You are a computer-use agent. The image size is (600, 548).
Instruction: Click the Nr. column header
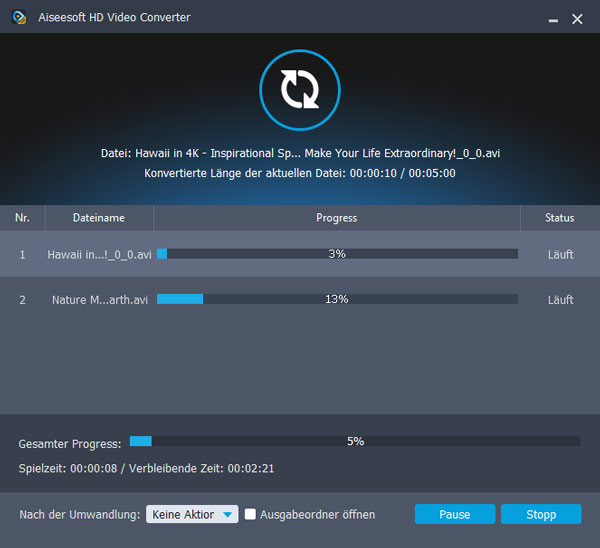(22, 218)
